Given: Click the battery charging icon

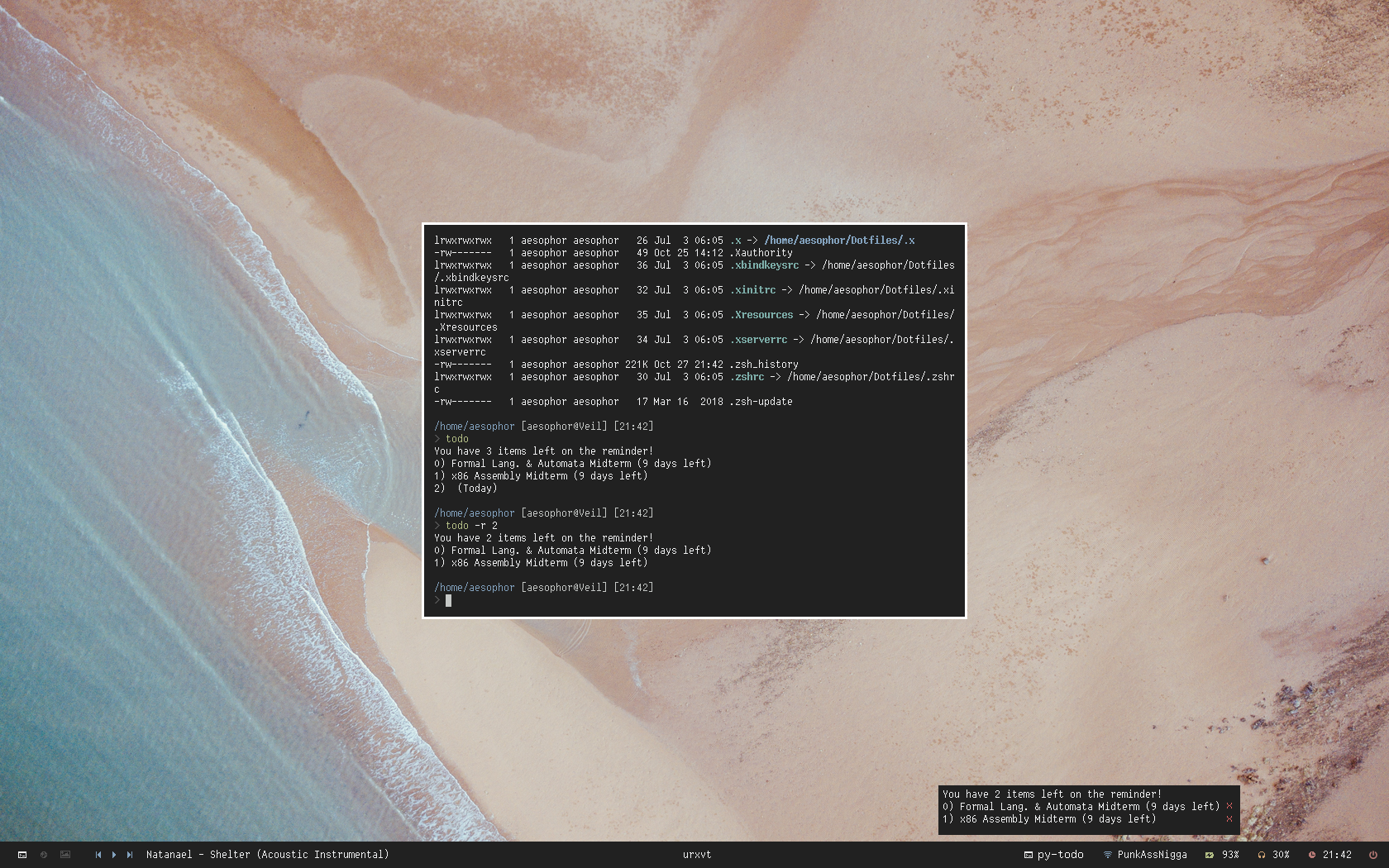Looking at the screenshot, I should coord(1209,855).
